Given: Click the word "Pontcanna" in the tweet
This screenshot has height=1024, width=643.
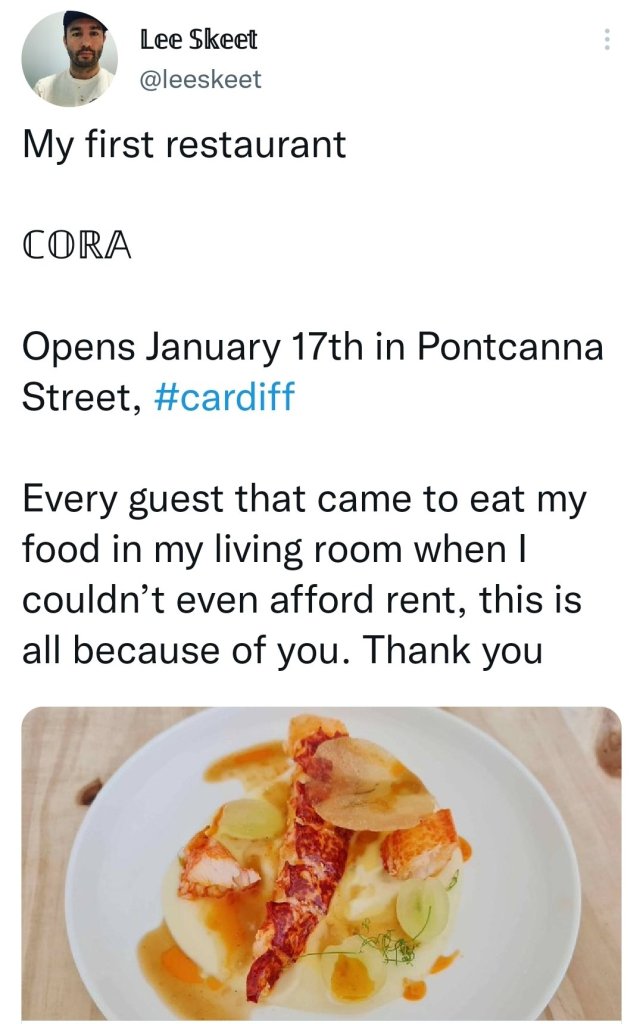Looking at the screenshot, I should click(x=510, y=347).
